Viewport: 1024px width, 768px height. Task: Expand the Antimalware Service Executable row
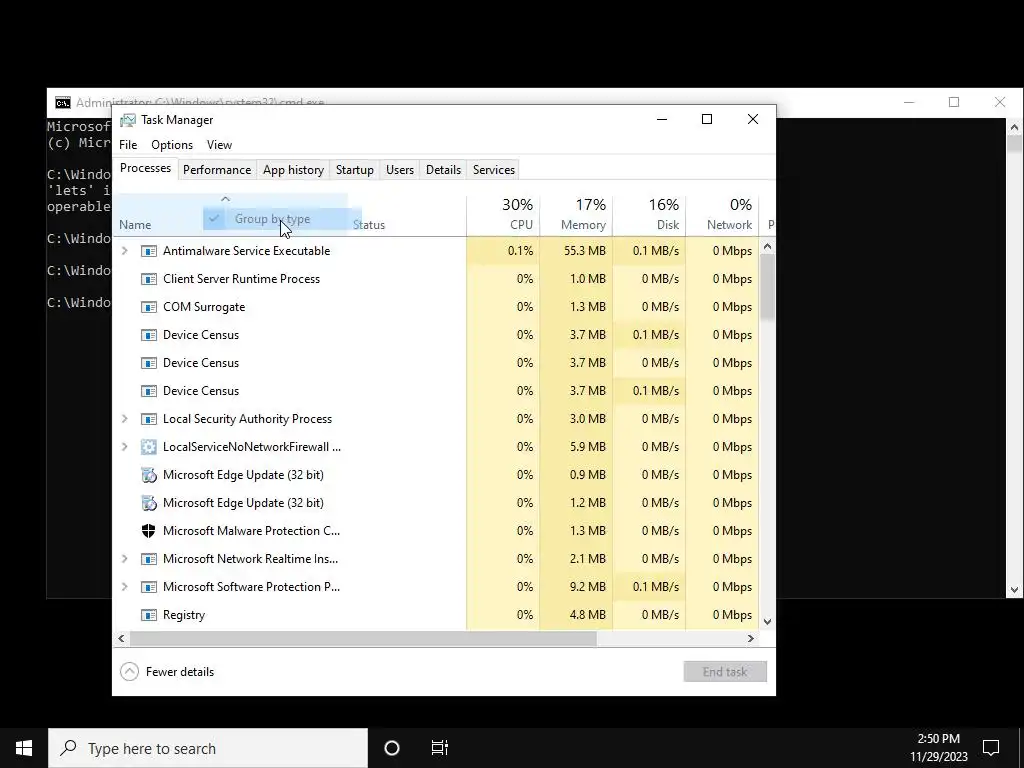pyautogui.click(x=125, y=251)
